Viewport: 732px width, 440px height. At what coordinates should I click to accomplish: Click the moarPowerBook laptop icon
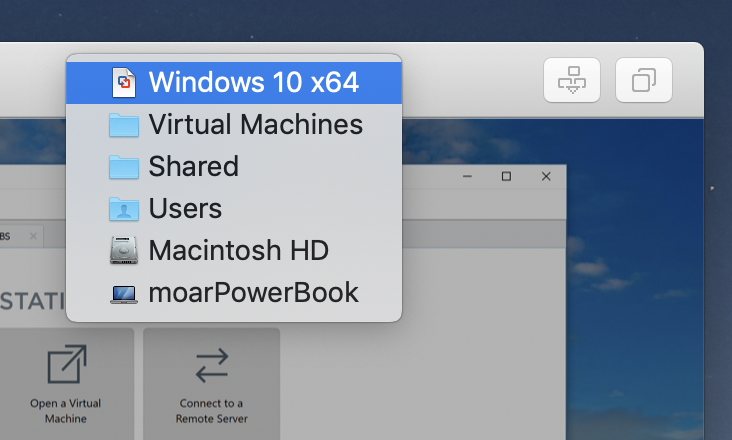click(x=124, y=294)
